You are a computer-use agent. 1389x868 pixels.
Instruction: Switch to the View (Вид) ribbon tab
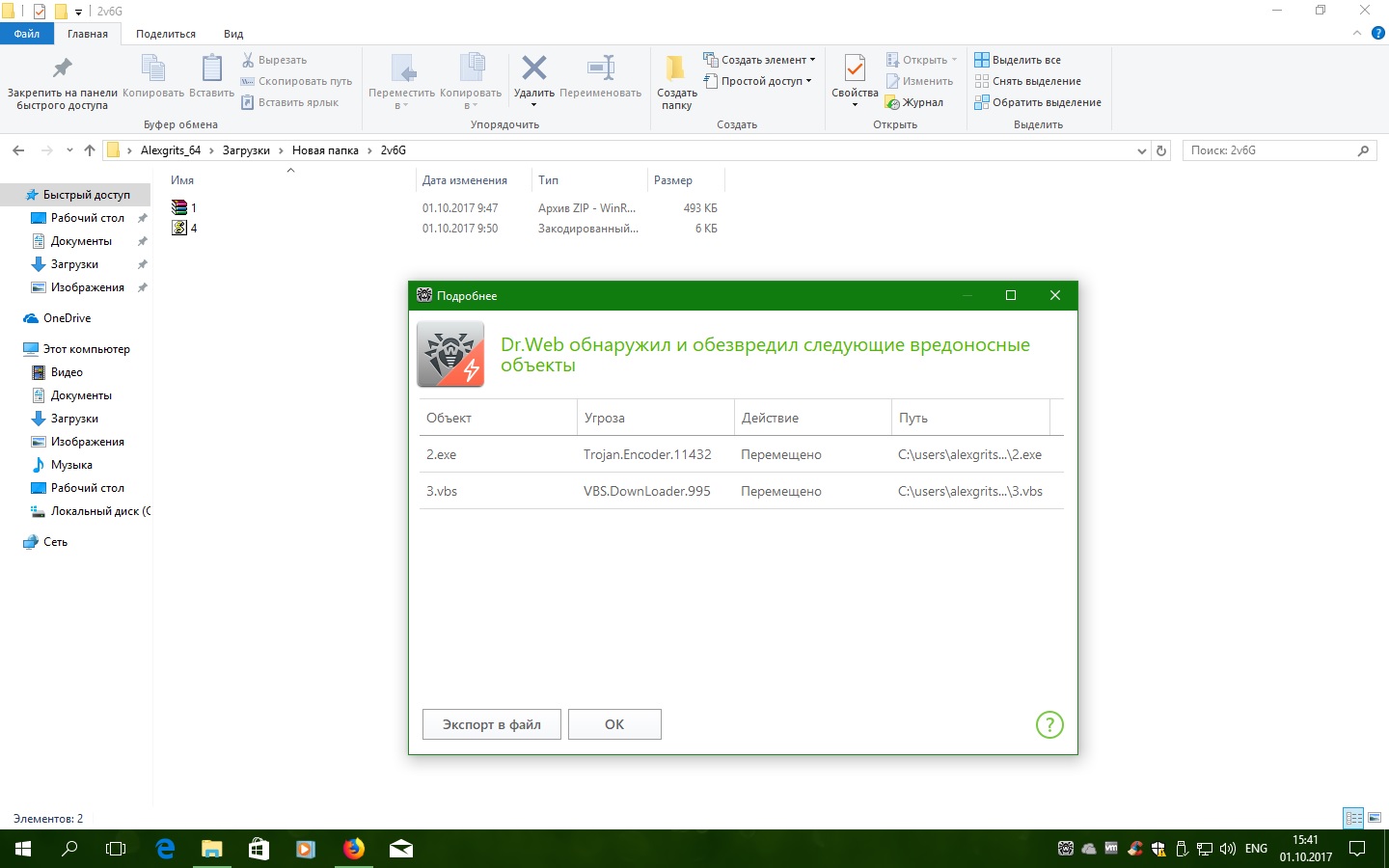tap(233, 34)
